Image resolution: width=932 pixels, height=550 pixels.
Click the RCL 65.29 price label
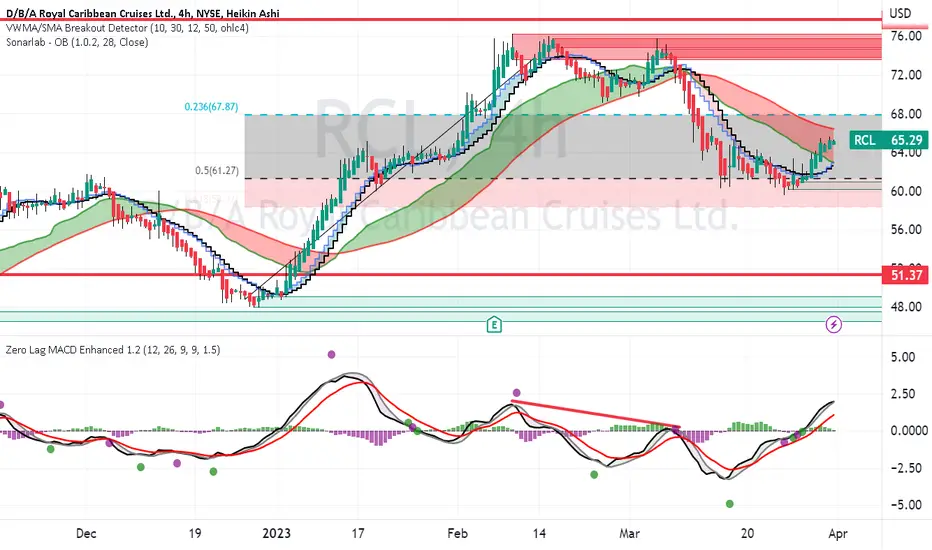click(888, 140)
